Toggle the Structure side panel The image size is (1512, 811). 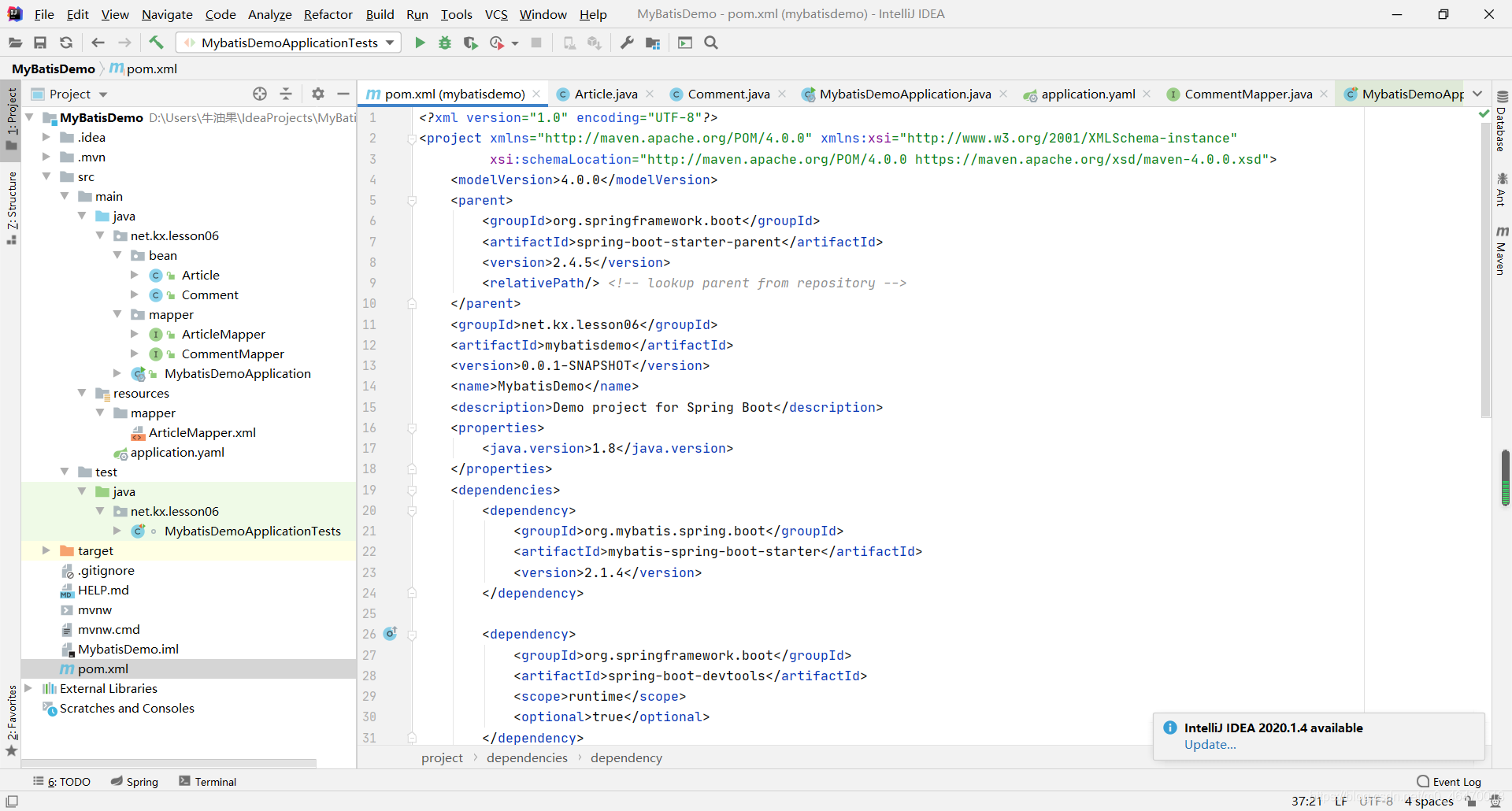[x=11, y=208]
